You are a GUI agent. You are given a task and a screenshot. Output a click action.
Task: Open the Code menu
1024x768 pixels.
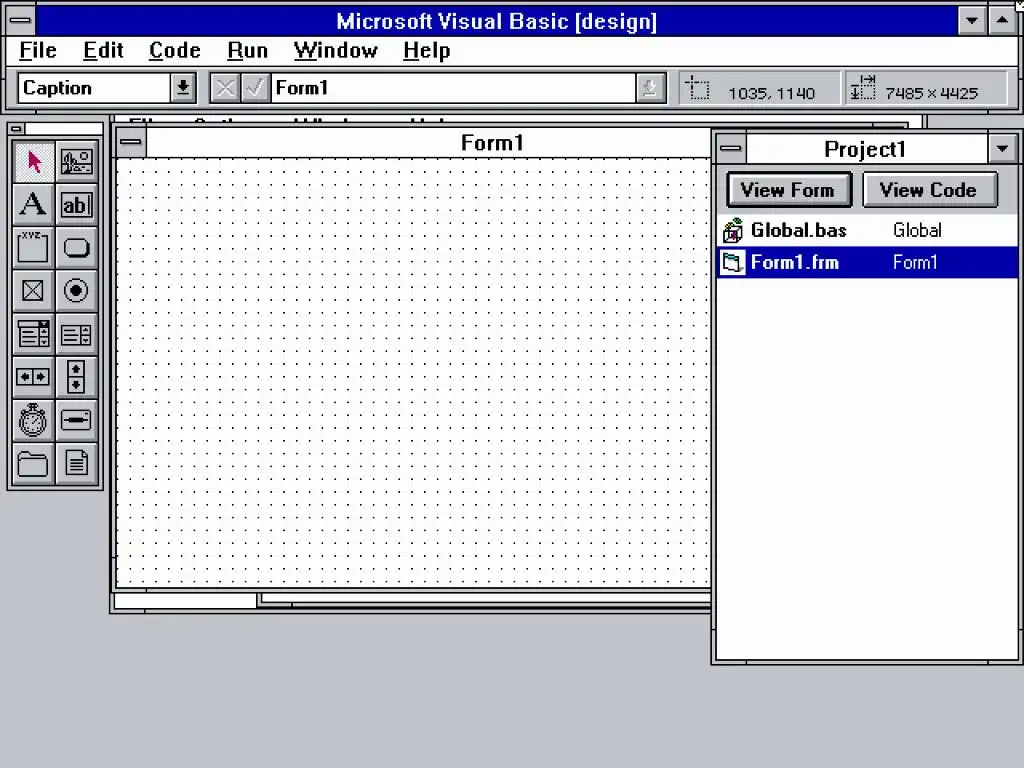(x=174, y=50)
